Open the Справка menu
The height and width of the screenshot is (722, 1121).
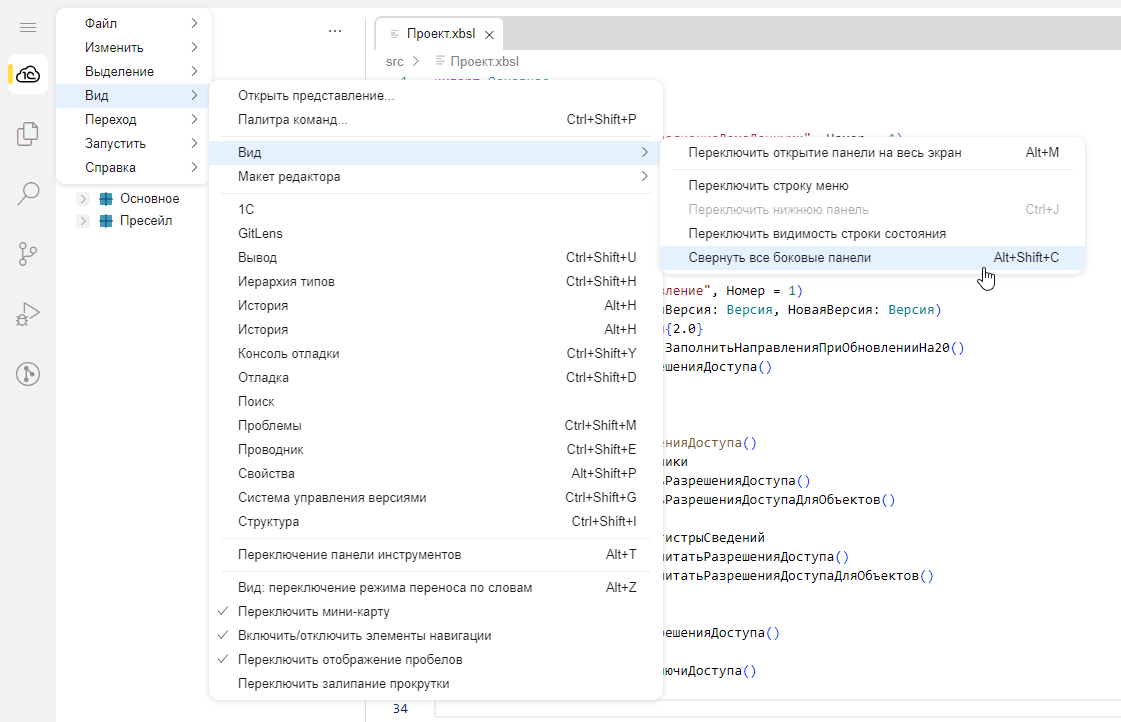coord(134,167)
